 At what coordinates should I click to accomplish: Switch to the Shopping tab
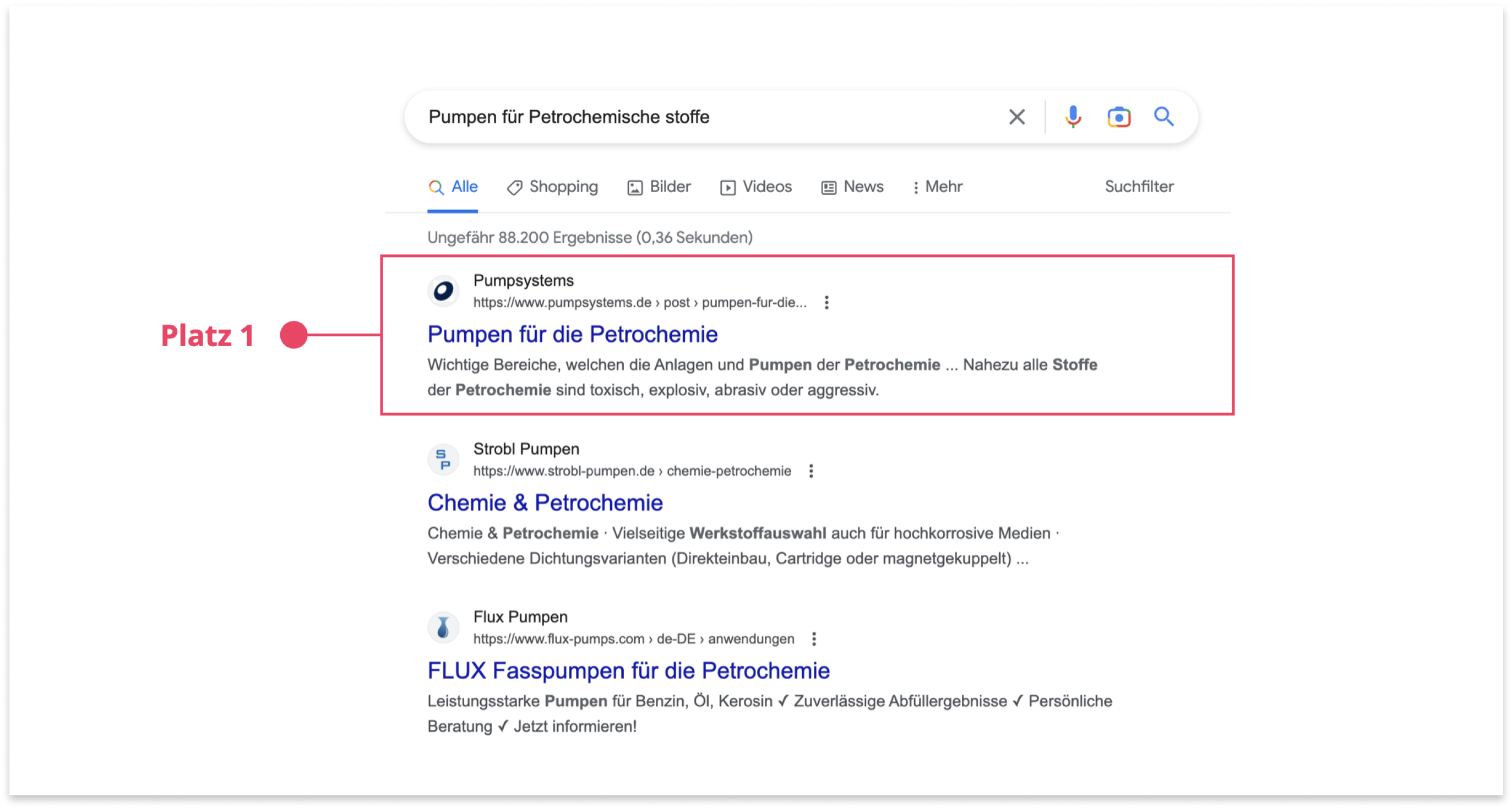tap(552, 187)
